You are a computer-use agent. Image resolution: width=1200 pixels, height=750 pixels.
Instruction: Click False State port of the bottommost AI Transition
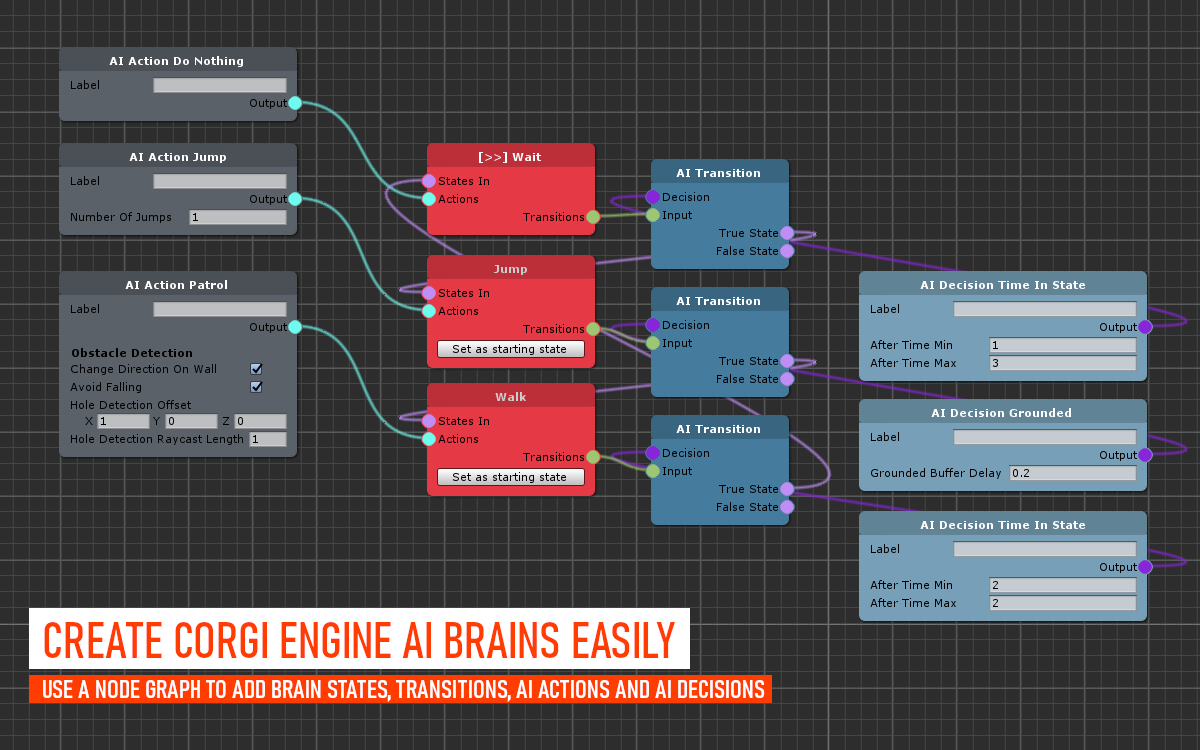pos(787,507)
